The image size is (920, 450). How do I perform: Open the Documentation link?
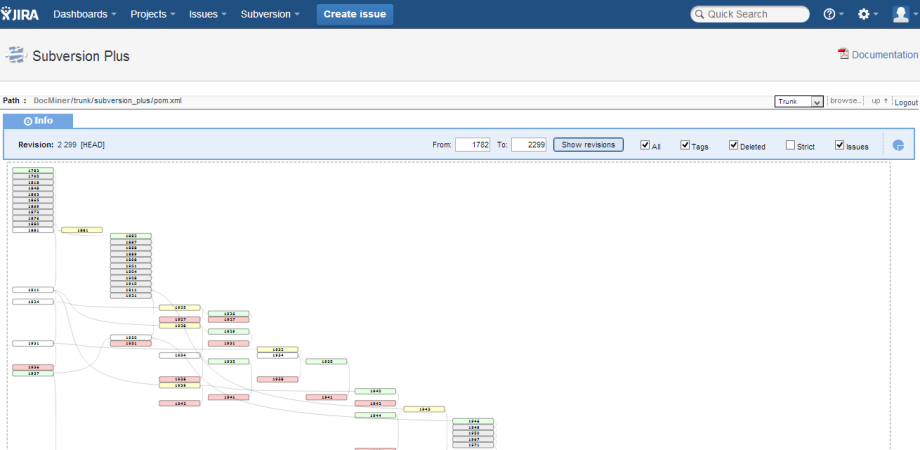pyautogui.click(x=884, y=55)
